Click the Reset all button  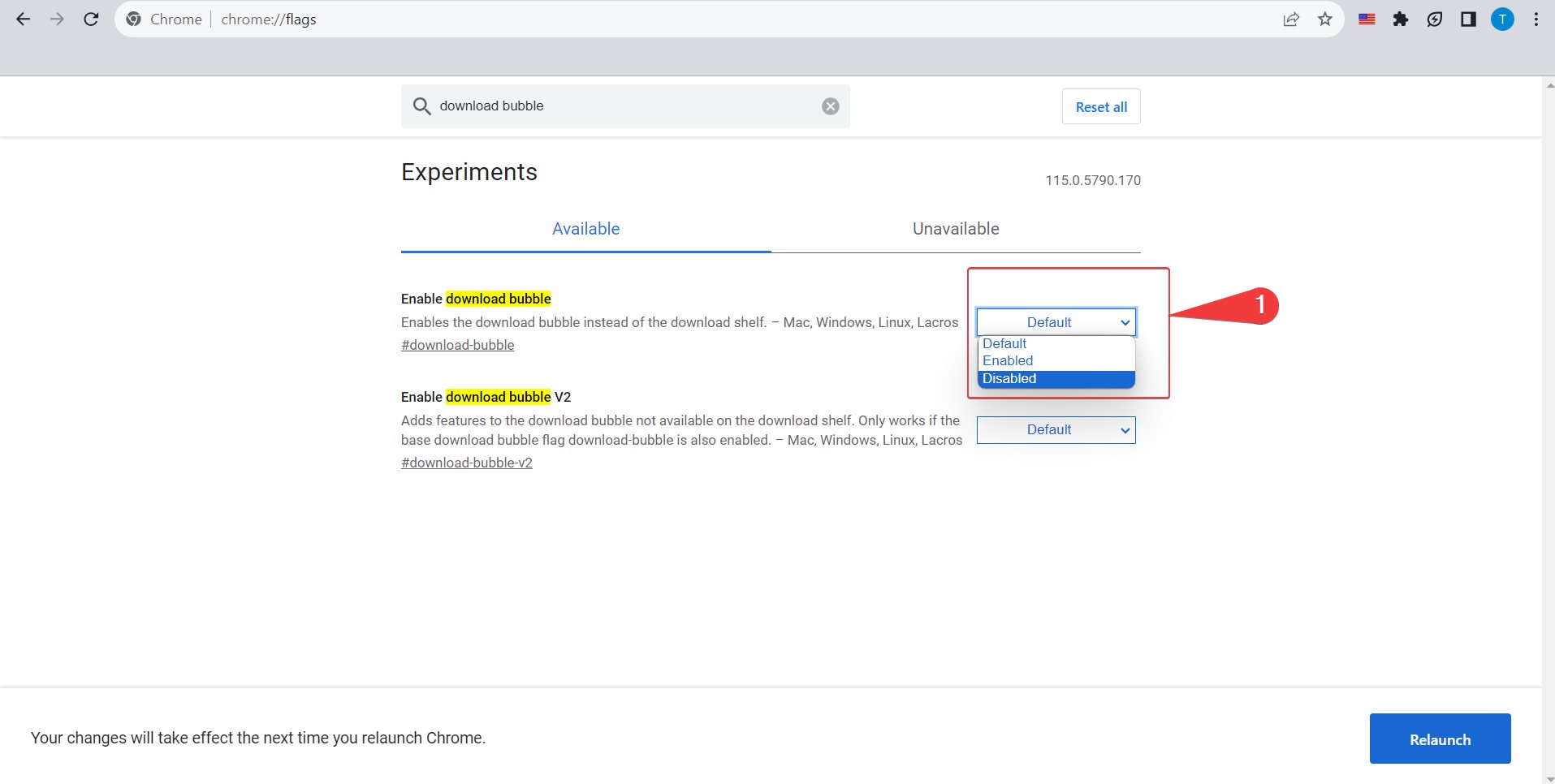pyautogui.click(x=1101, y=107)
